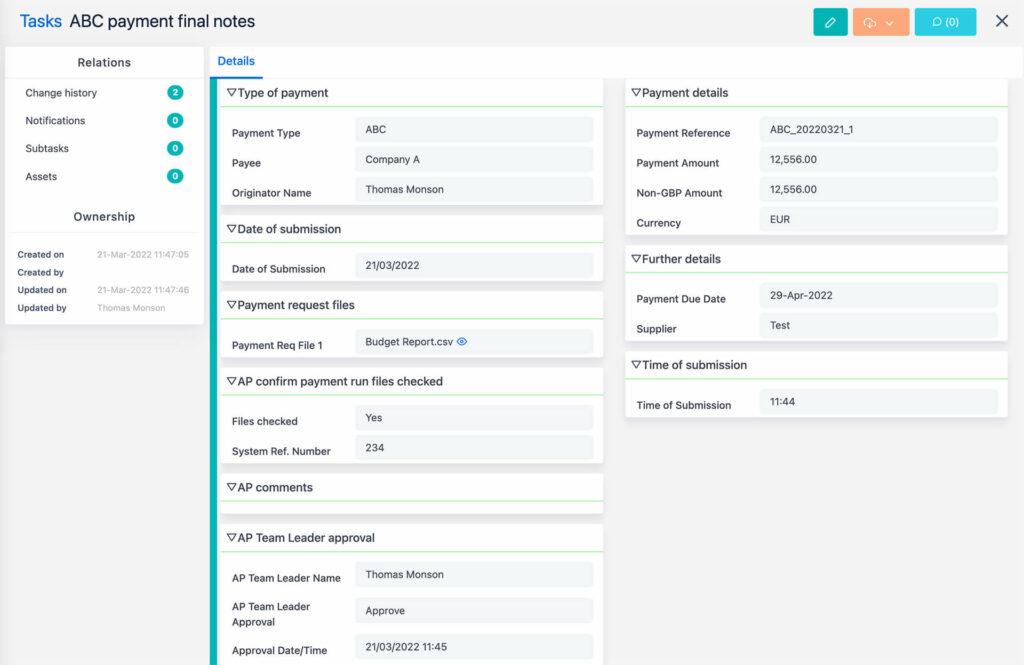Collapse the Time of submission section

635,365
